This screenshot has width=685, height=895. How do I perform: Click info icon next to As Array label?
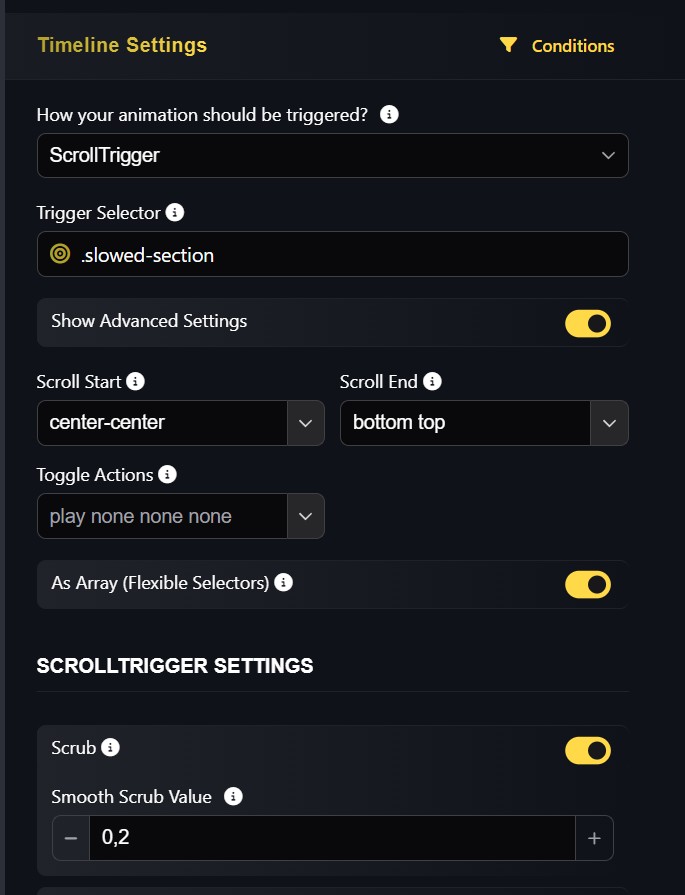click(x=284, y=582)
